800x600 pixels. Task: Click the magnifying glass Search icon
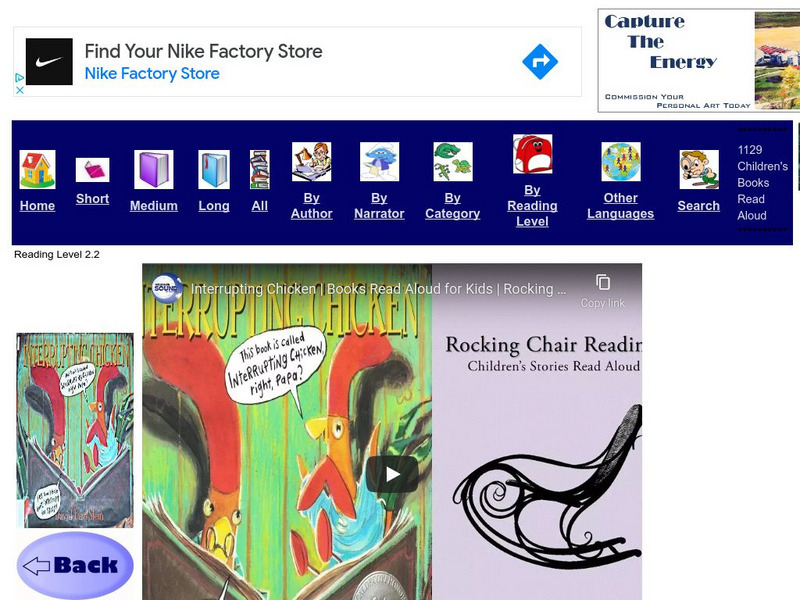[698, 169]
